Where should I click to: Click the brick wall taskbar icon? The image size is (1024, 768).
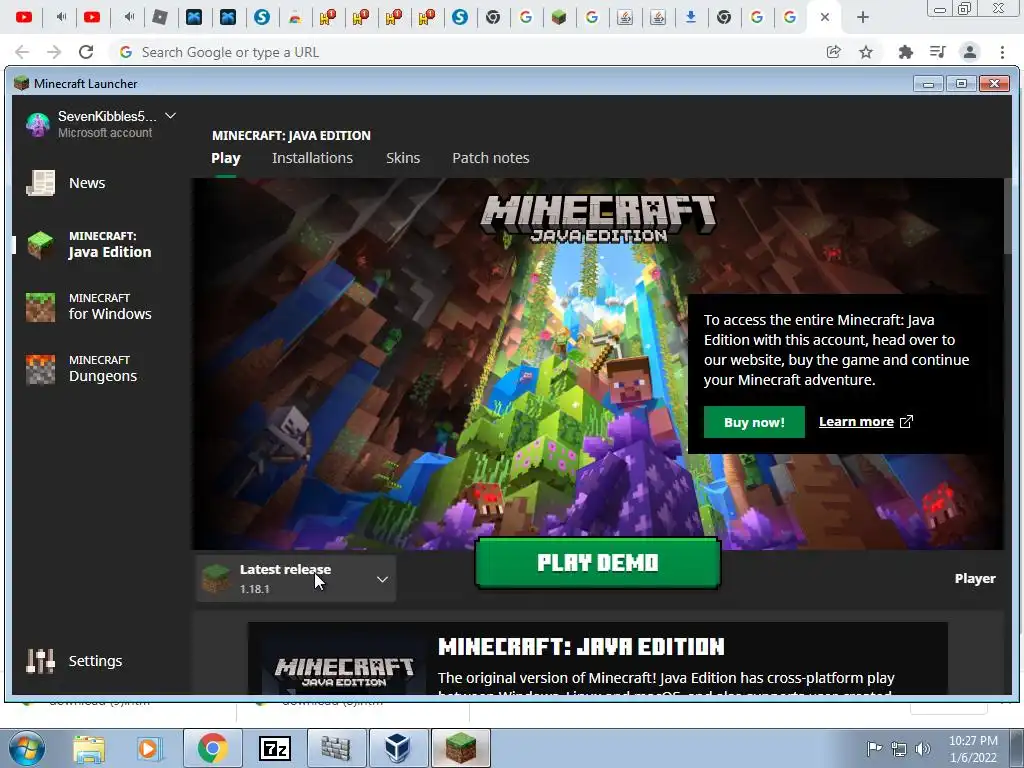[336, 748]
